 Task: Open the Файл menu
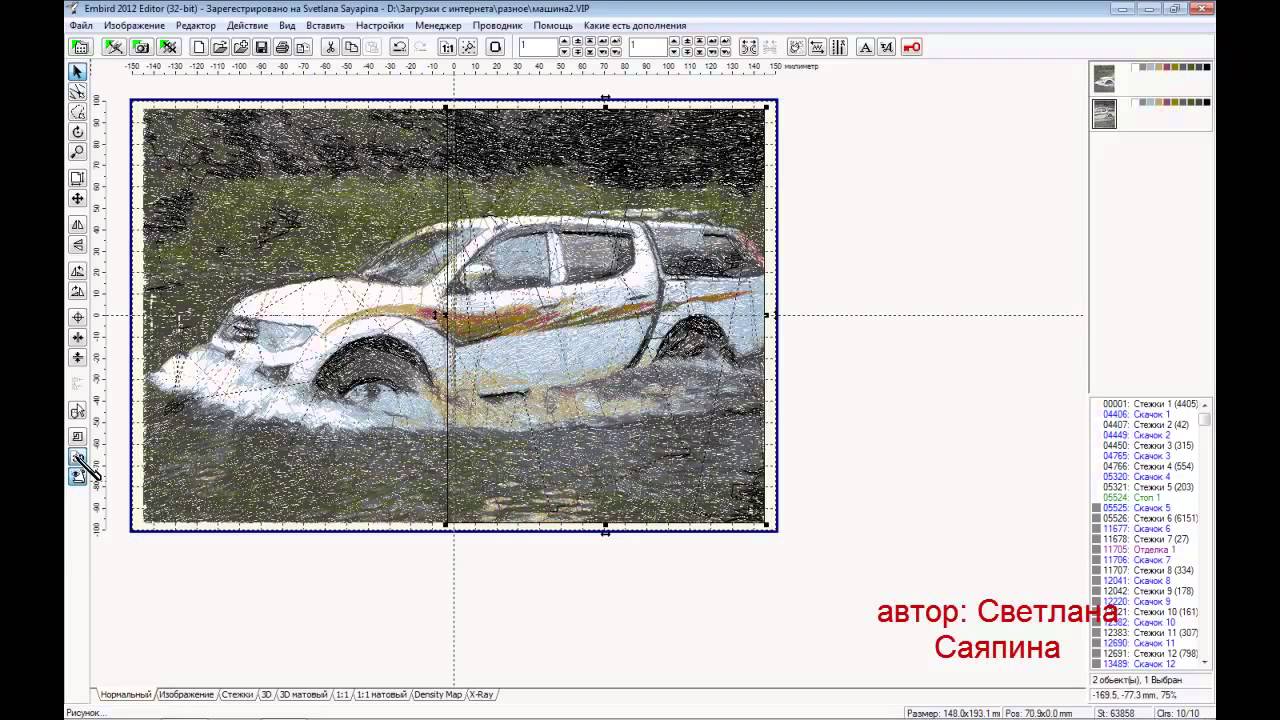[81, 25]
